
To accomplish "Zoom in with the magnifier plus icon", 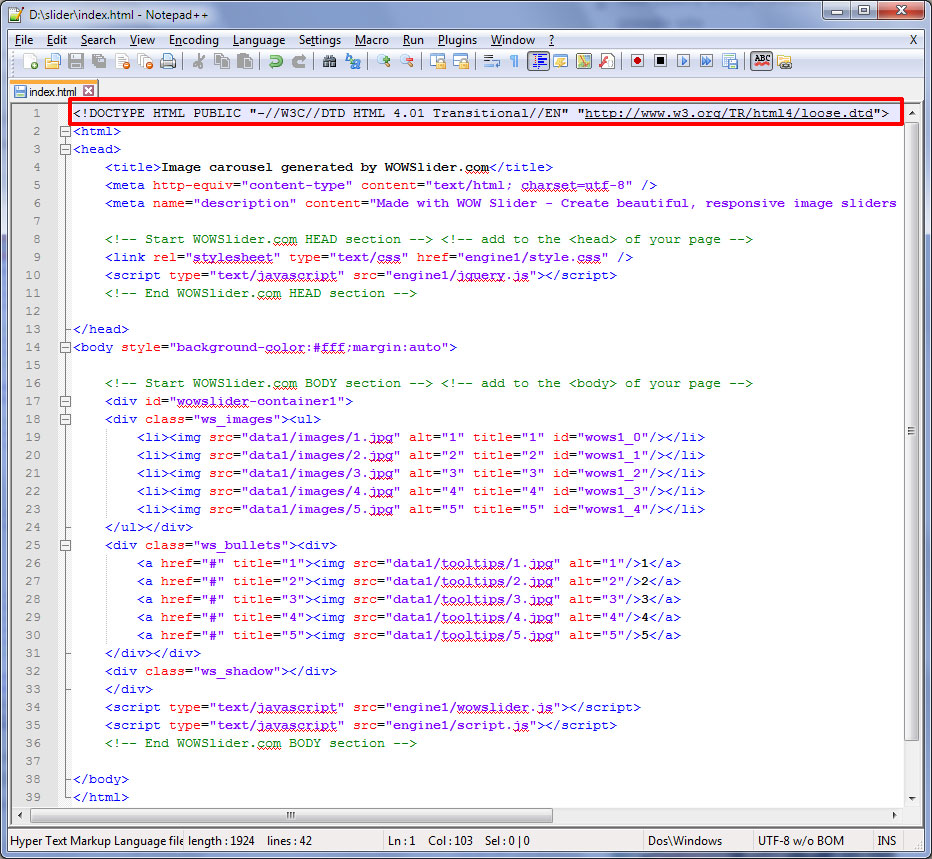I will click(383, 61).
